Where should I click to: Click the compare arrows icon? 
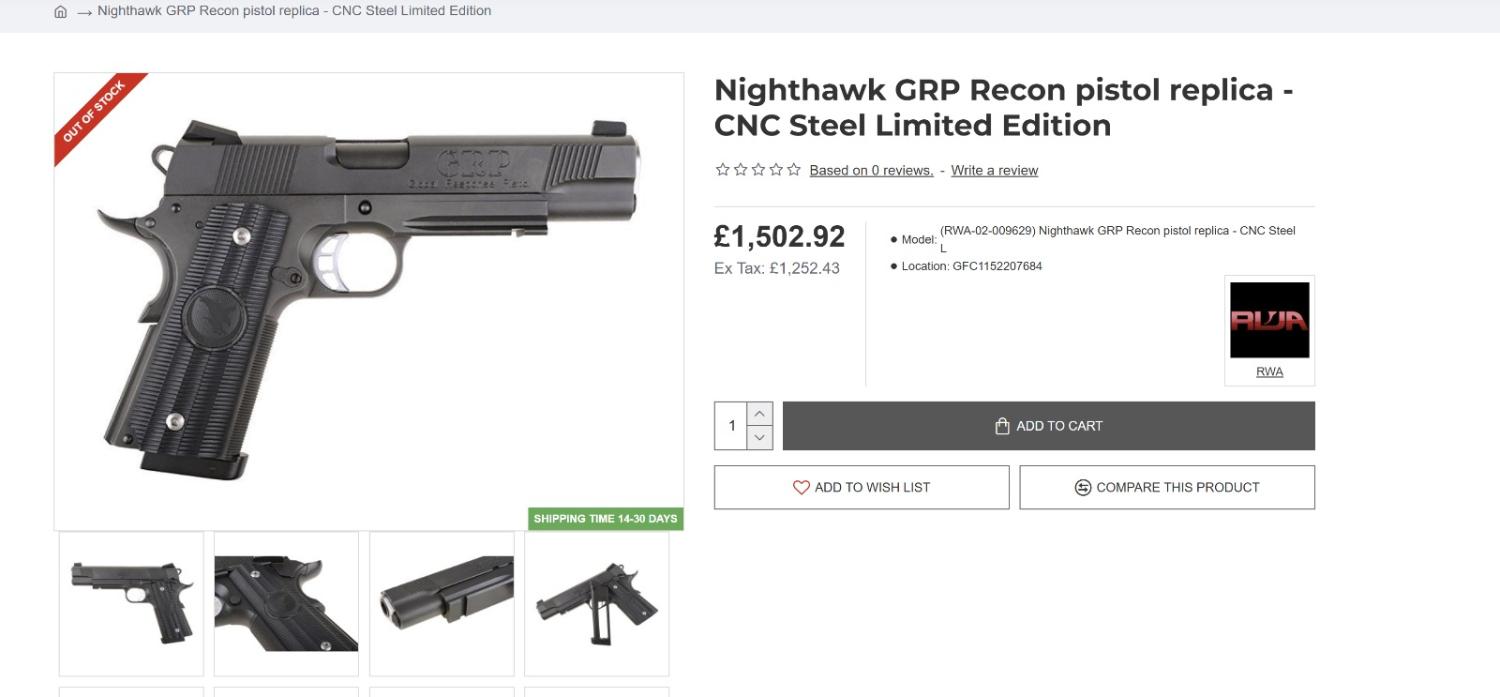coord(1082,487)
